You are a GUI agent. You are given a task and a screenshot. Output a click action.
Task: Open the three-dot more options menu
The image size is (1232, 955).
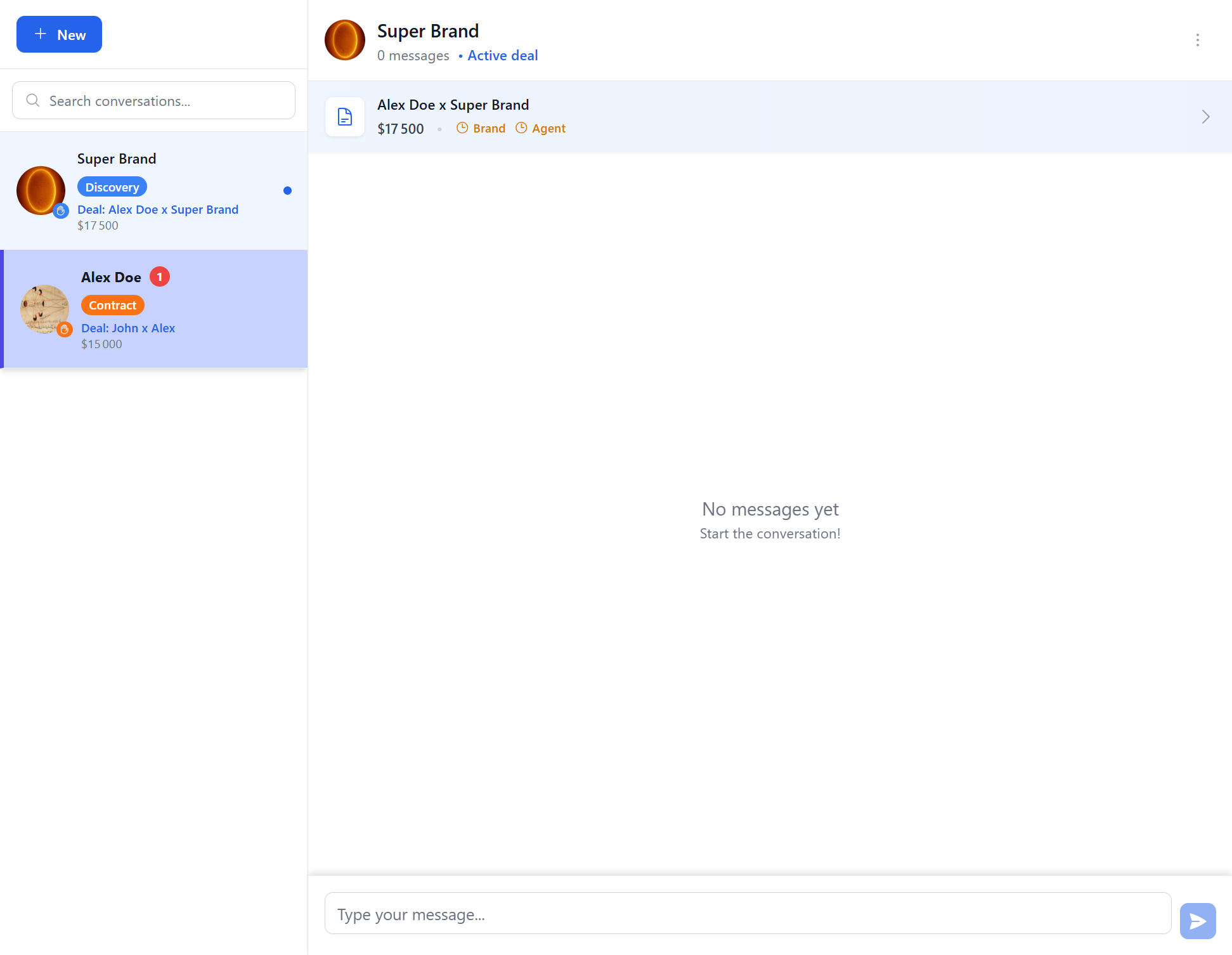point(1198,40)
